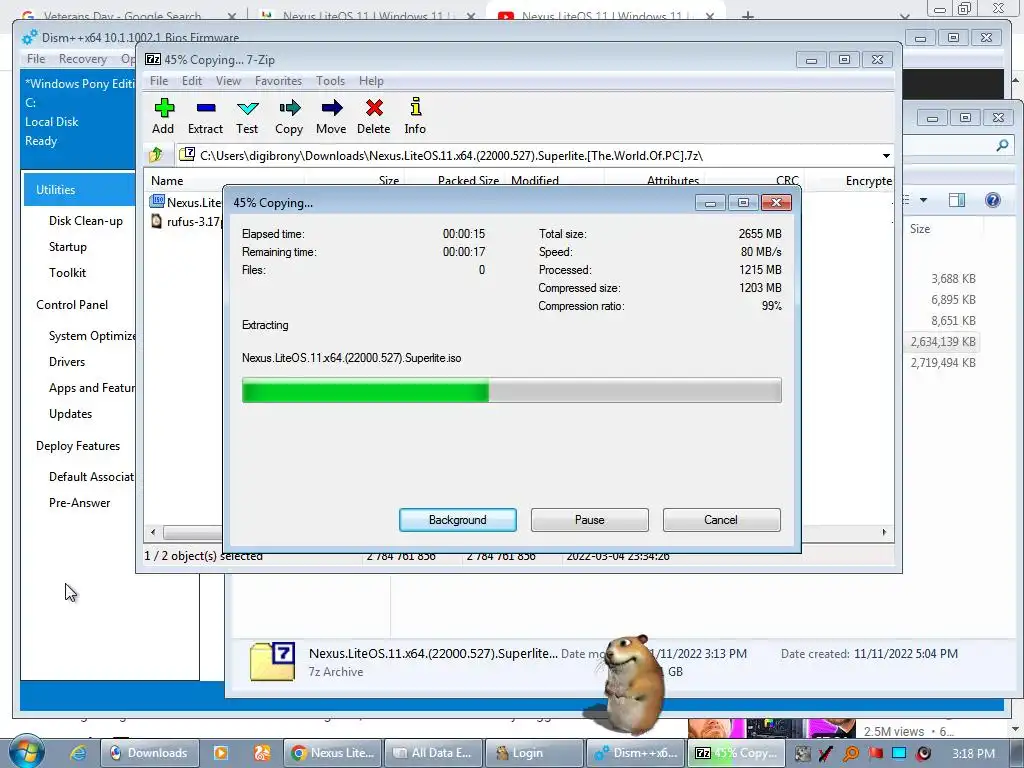Open Default Associations in Dism++

click(91, 477)
